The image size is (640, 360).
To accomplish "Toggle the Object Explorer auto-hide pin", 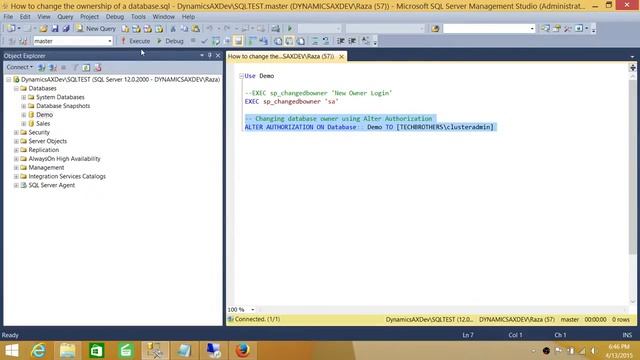I will [x=210, y=56].
